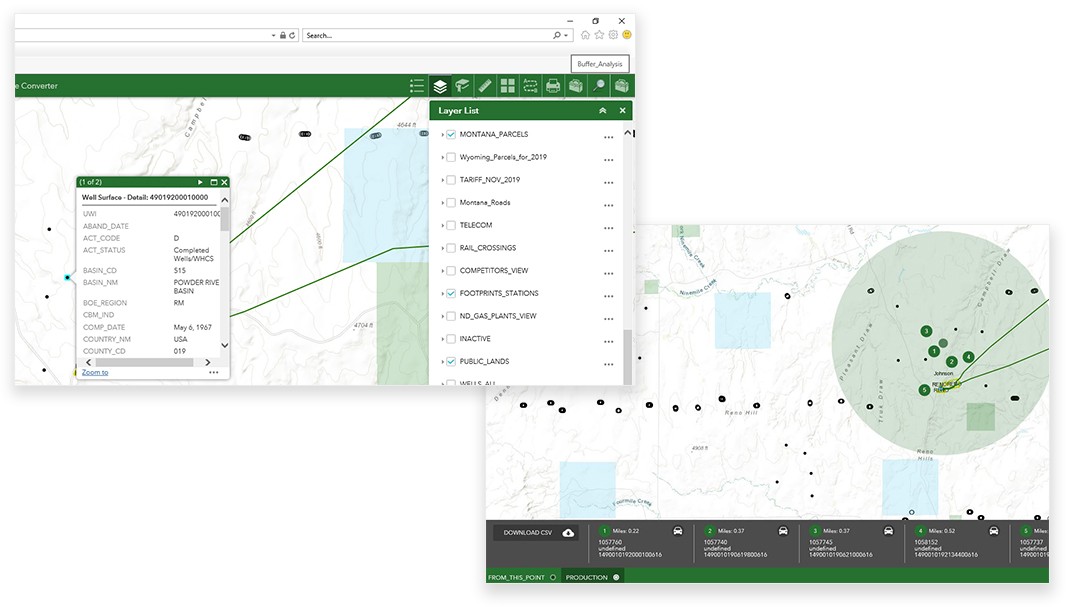
Task: Open the magnifying glass search tool
Action: click(x=599, y=85)
